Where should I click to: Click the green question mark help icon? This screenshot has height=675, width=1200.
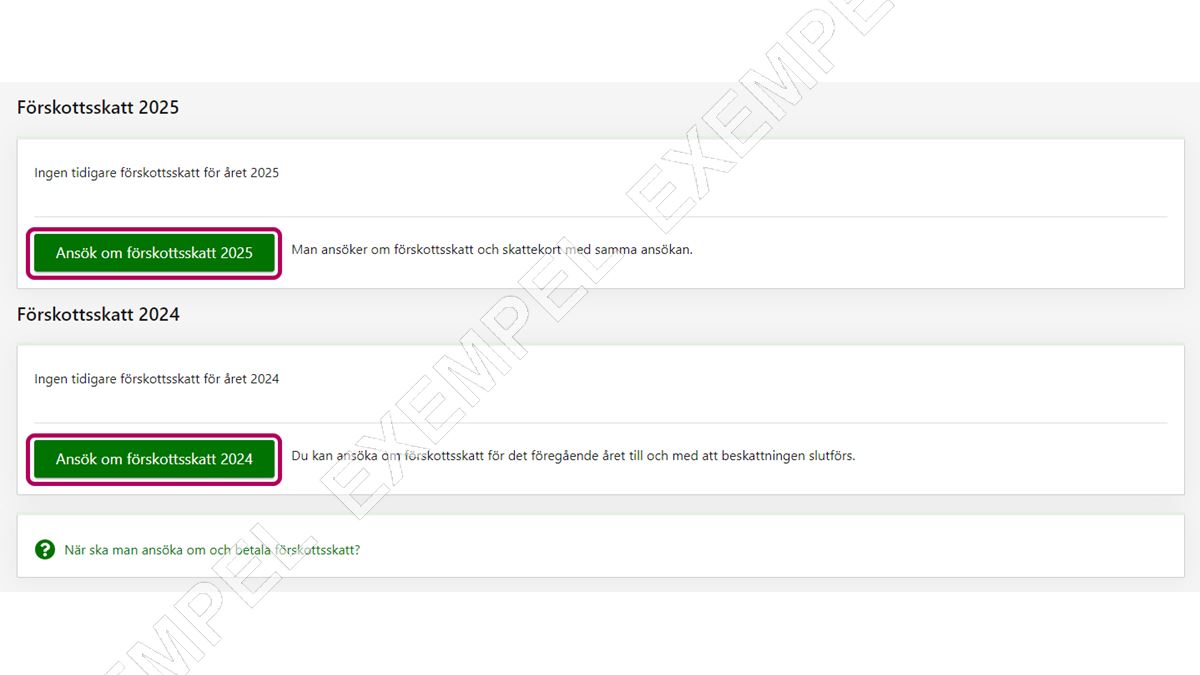point(44,549)
